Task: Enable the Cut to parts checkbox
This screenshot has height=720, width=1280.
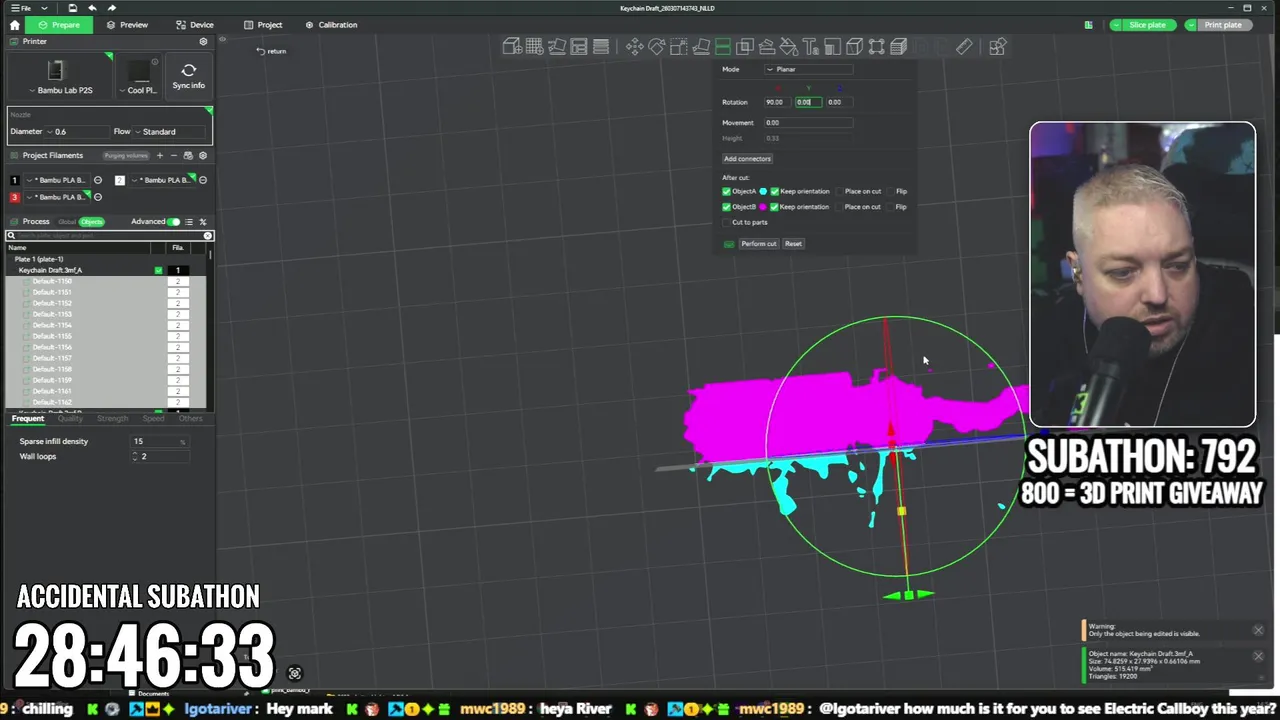Action: coord(727,222)
